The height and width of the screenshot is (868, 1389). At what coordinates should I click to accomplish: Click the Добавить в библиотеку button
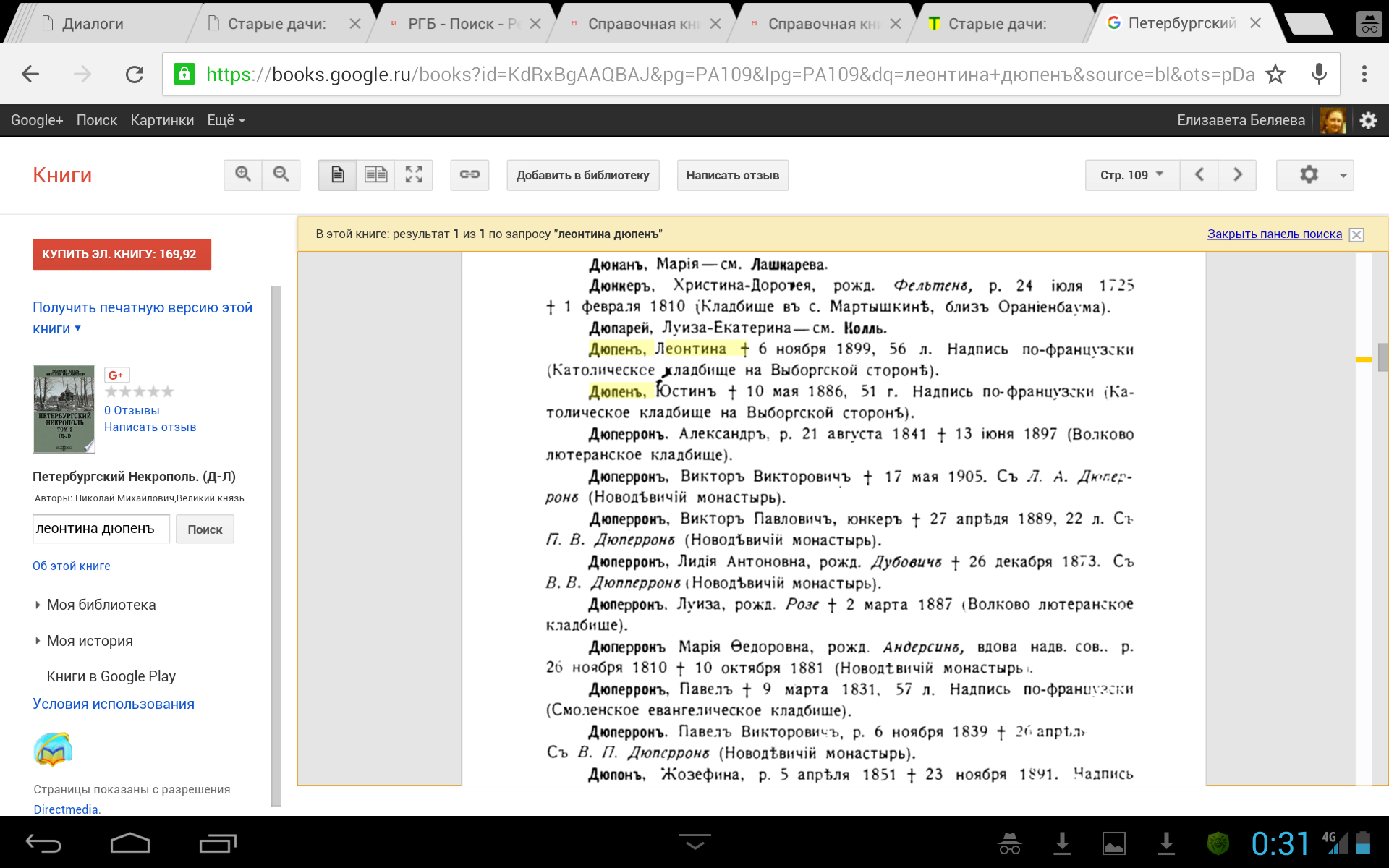point(582,175)
